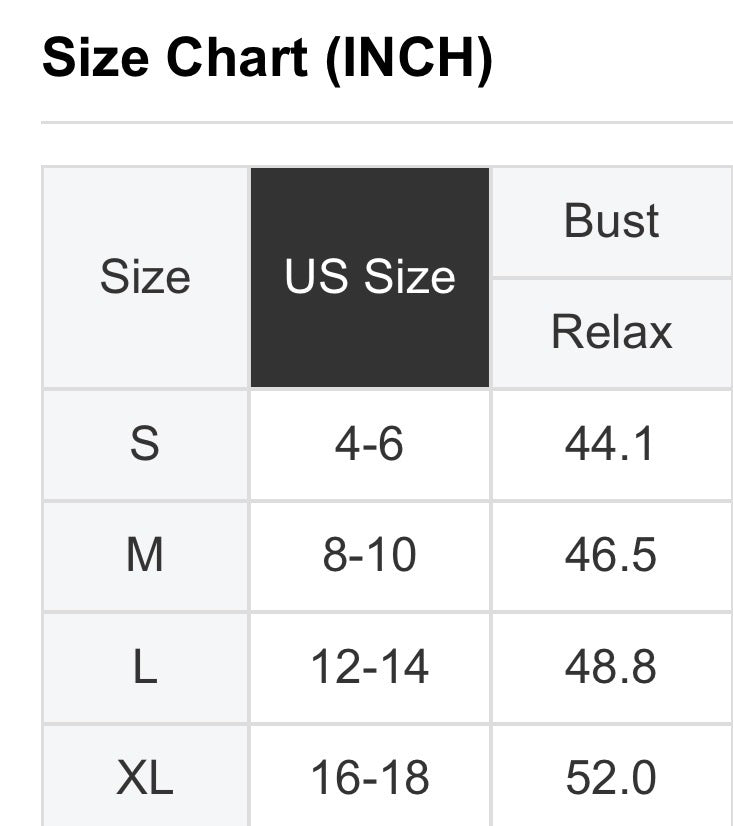Click the 4-6 US size cell

[369, 443]
